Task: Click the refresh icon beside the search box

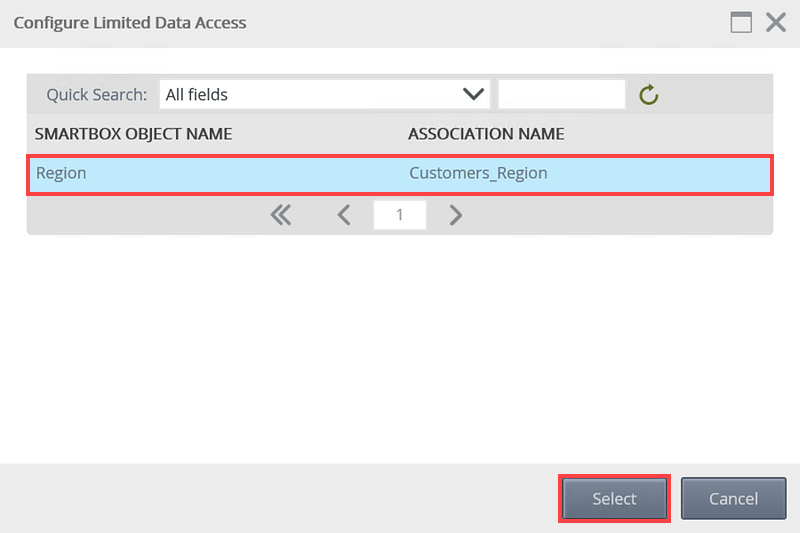Action: click(649, 95)
